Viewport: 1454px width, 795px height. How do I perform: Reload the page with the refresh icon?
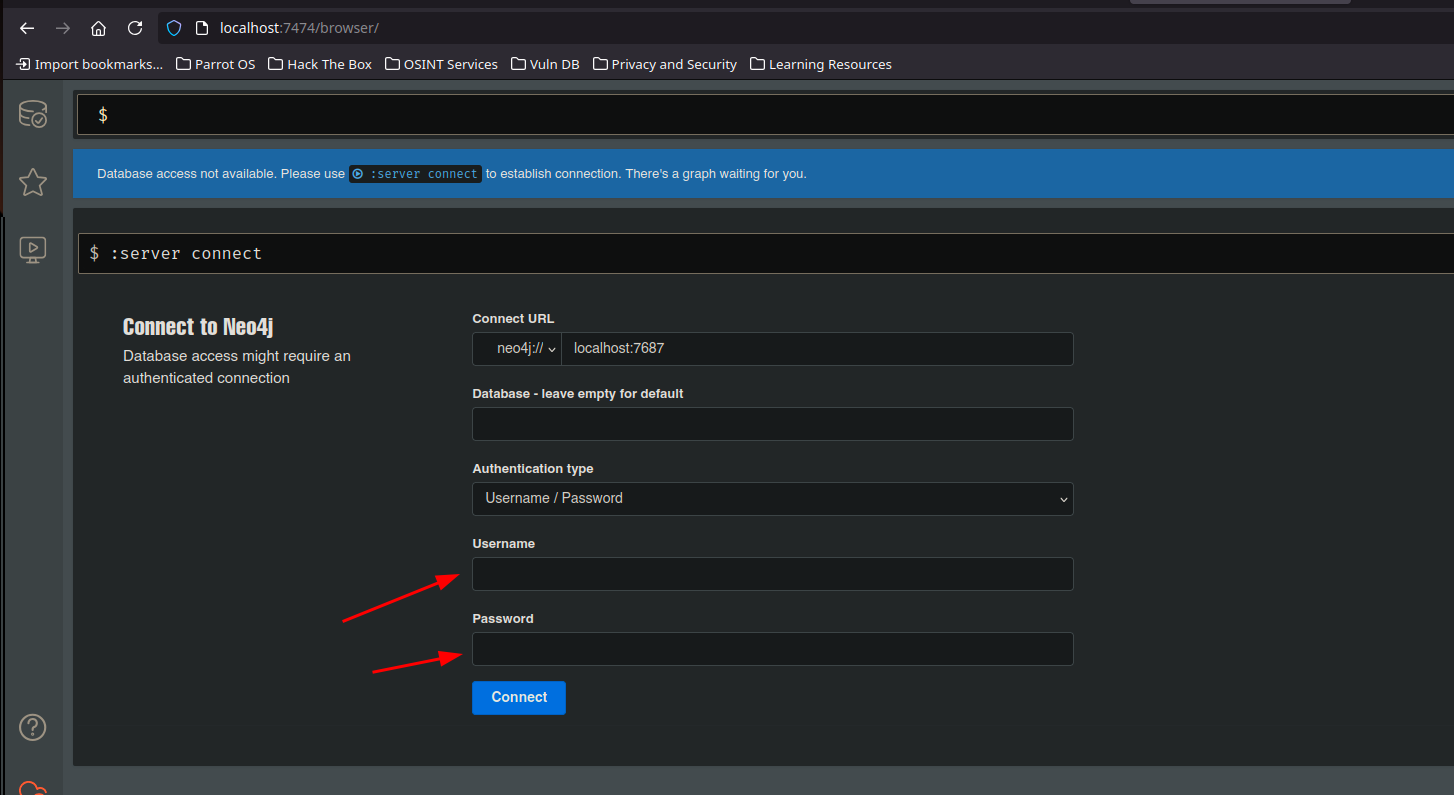(135, 28)
